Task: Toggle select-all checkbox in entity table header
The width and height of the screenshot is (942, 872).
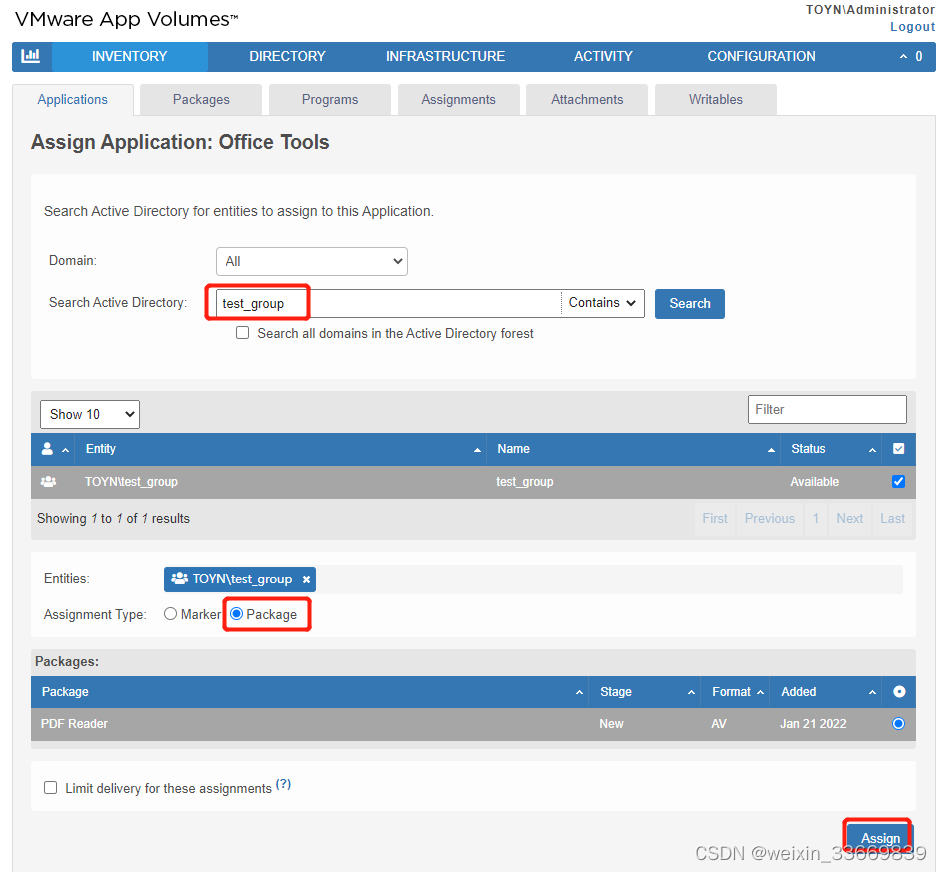Action: tap(899, 448)
